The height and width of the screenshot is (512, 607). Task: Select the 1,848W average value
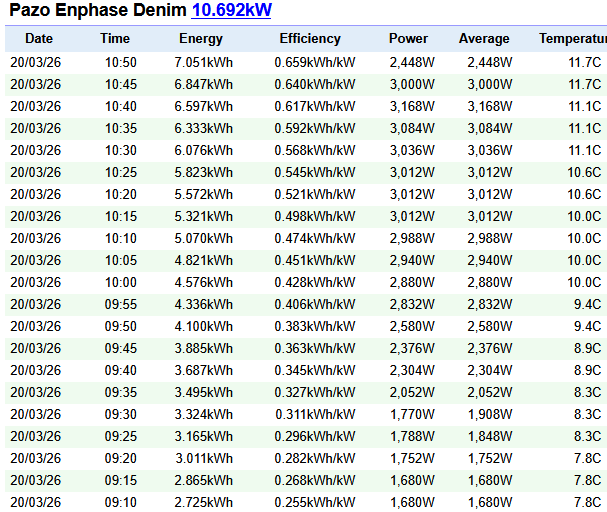pyautogui.click(x=490, y=437)
